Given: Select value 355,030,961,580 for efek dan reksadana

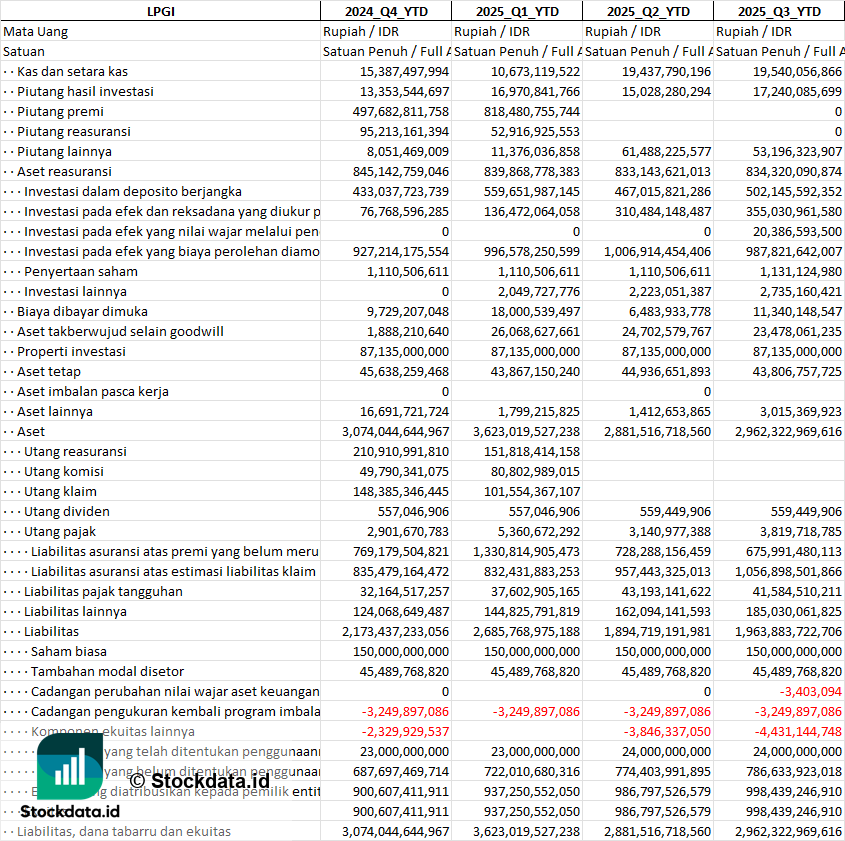Looking at the screenshot, I should pos(793,211).
